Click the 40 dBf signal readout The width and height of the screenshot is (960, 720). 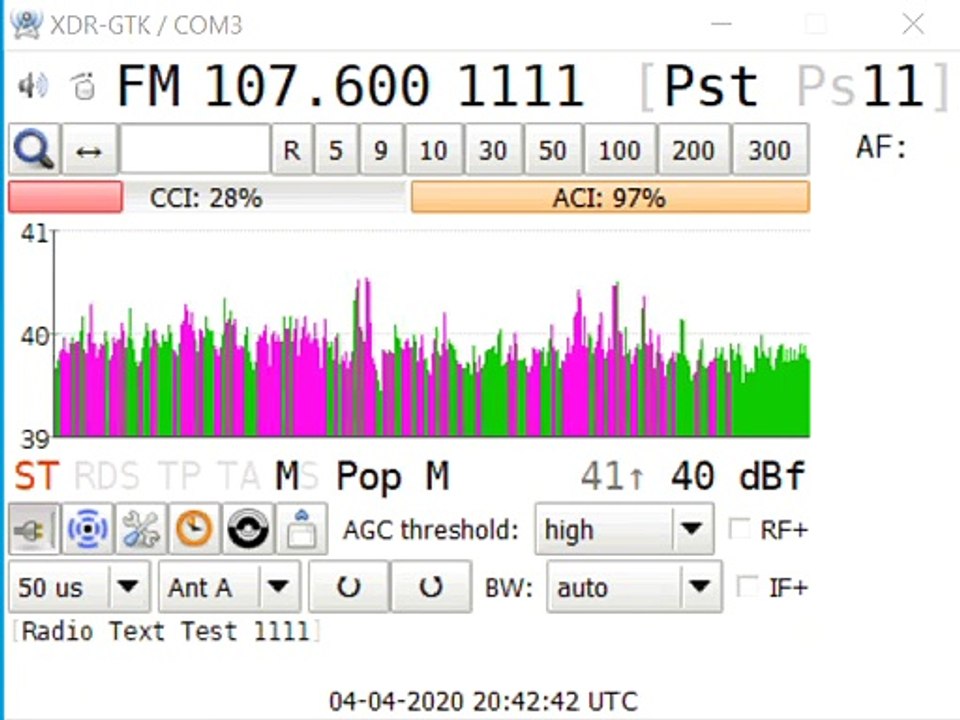pyautogui.click(x=737, y=476)
